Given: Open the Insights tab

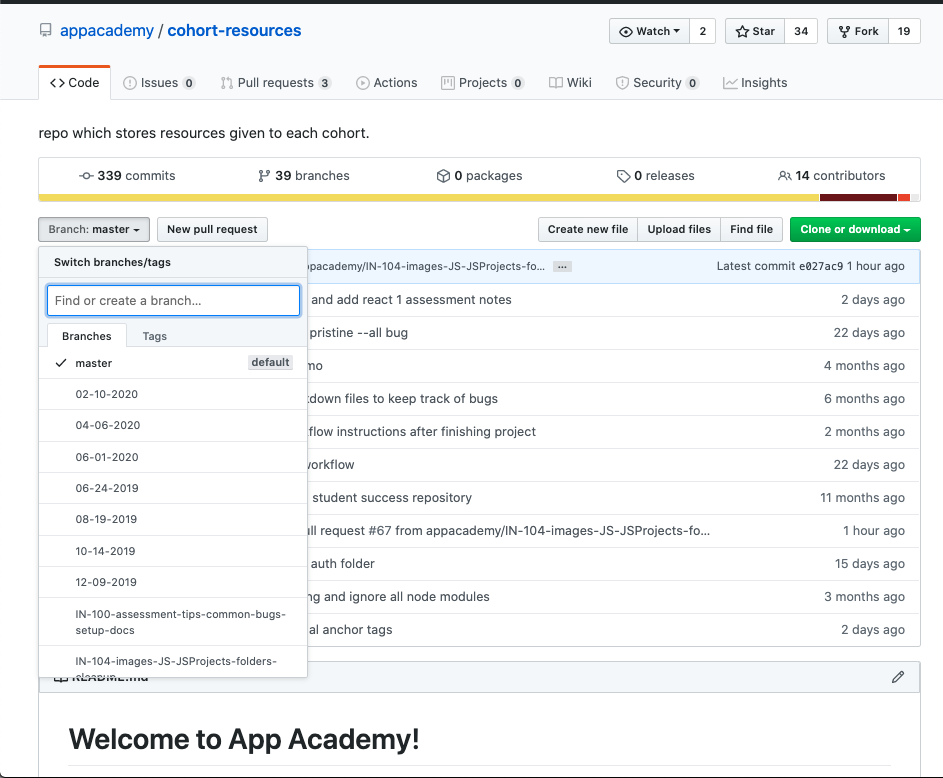Looking at the screenshot, I should (x=755, y=83).
